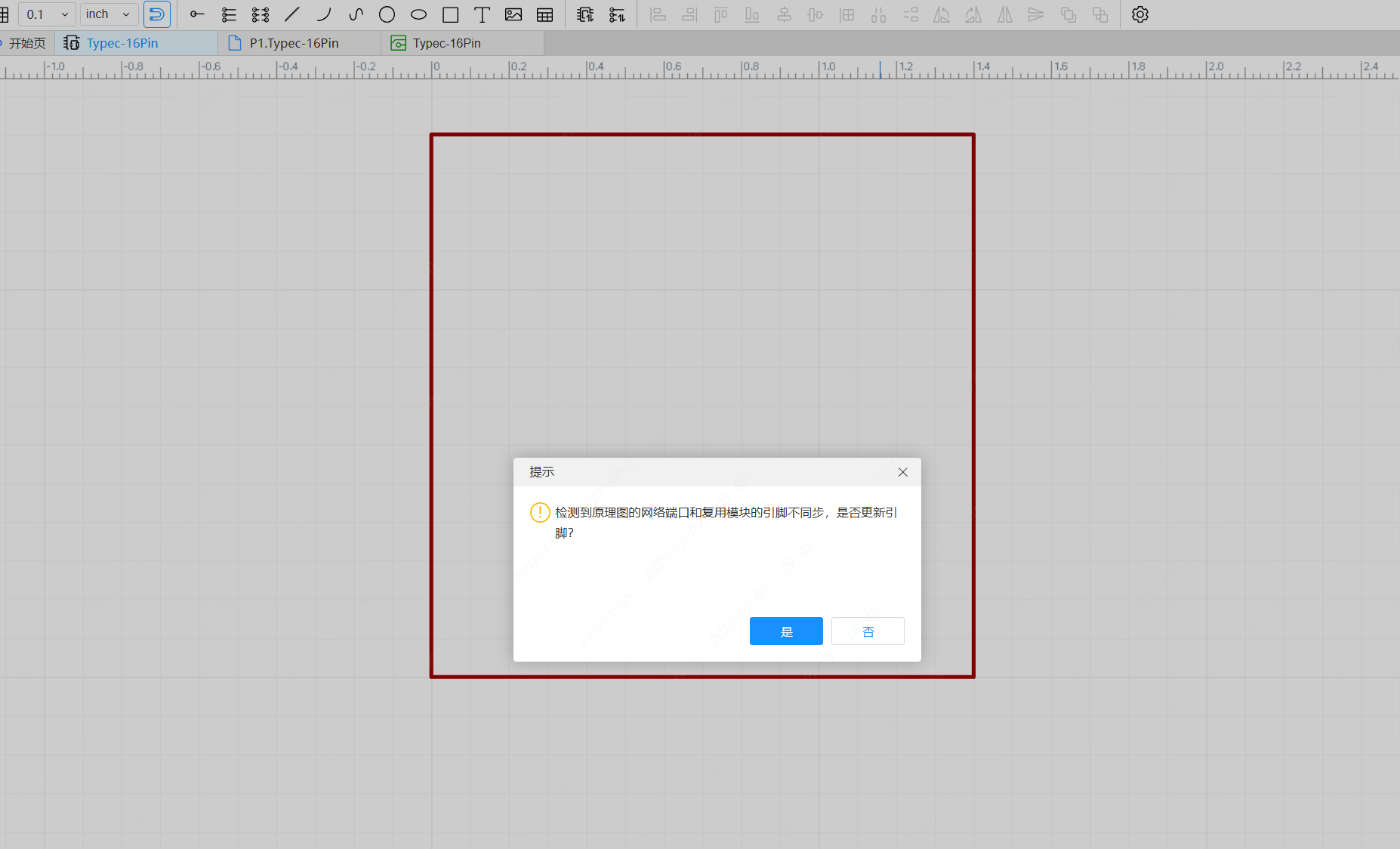Select the arc drawing tool
Image resolution: width=1400 pixels, height=849 pixels.
tap(324, 14)
